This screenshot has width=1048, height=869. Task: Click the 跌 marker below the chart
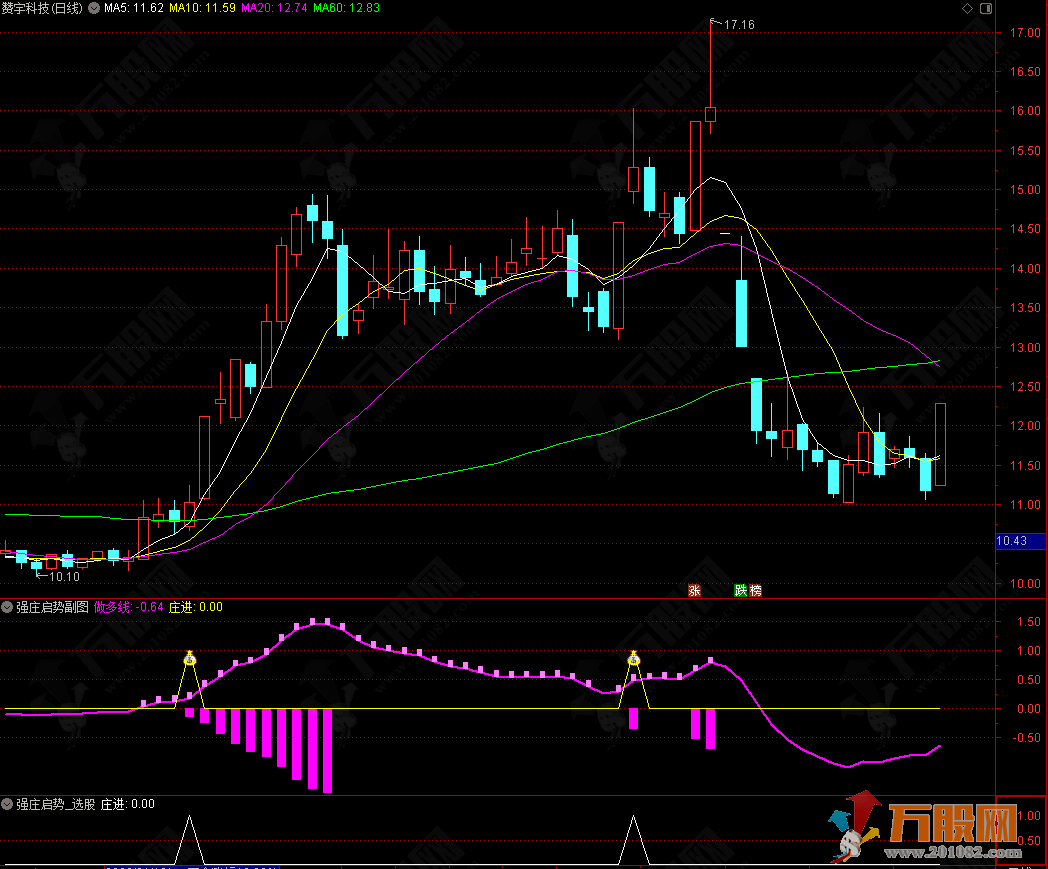(x=741, y=590)
